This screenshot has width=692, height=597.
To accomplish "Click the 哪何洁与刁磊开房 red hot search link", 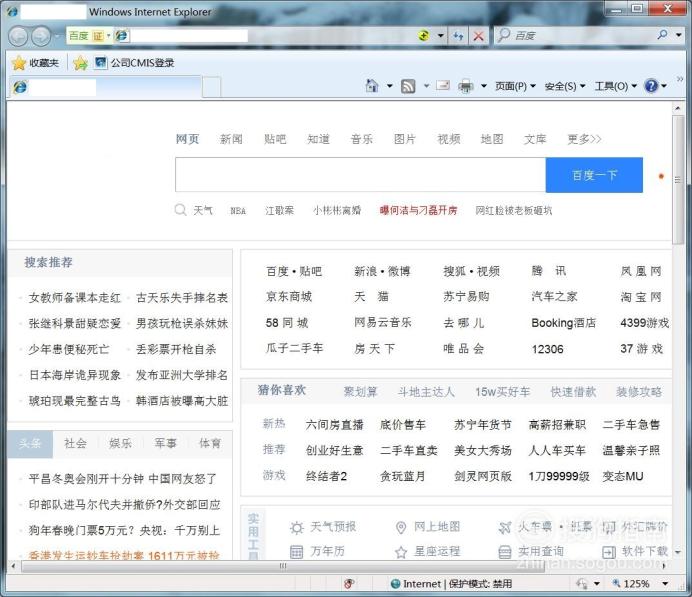I will tap(418, 210).
